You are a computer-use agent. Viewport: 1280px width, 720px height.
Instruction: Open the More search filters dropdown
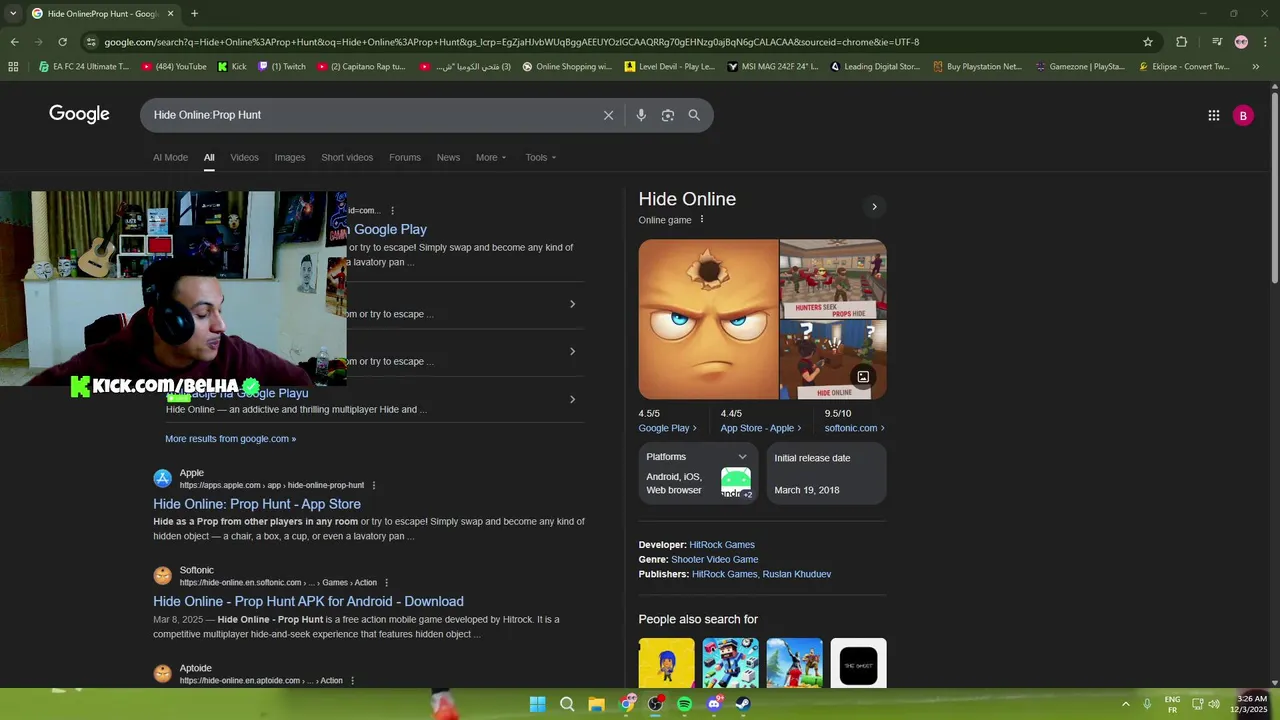(491, 157)
